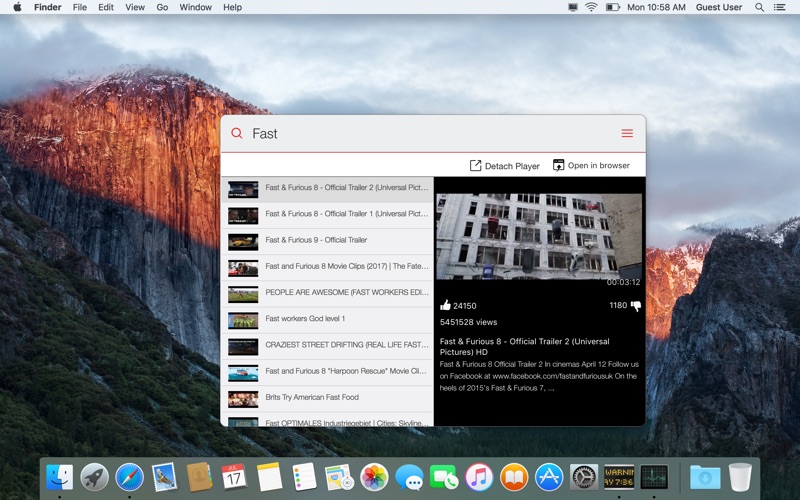The height and width of the screenshot is (500, 800).
Task: Click the thumbs down dislike icon
Action: click(x=636, y=306)
